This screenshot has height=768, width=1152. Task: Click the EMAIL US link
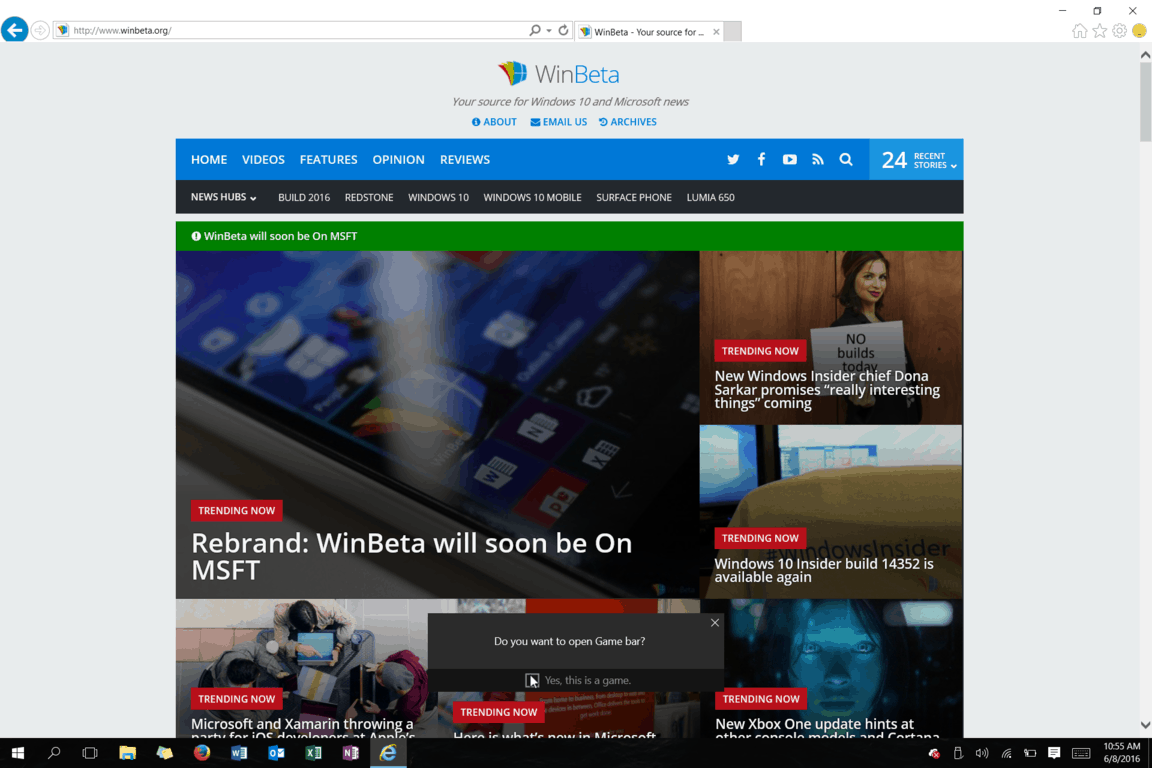559,122
